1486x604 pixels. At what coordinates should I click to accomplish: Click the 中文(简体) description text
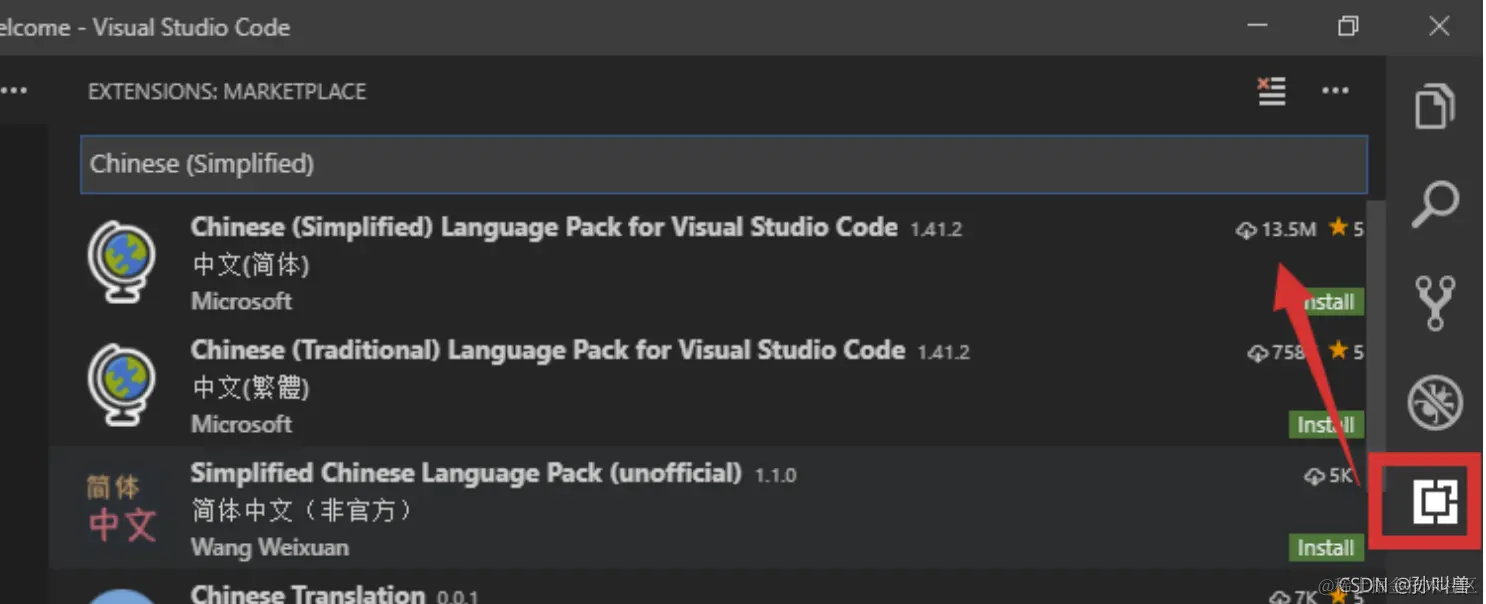coord(251,265)
